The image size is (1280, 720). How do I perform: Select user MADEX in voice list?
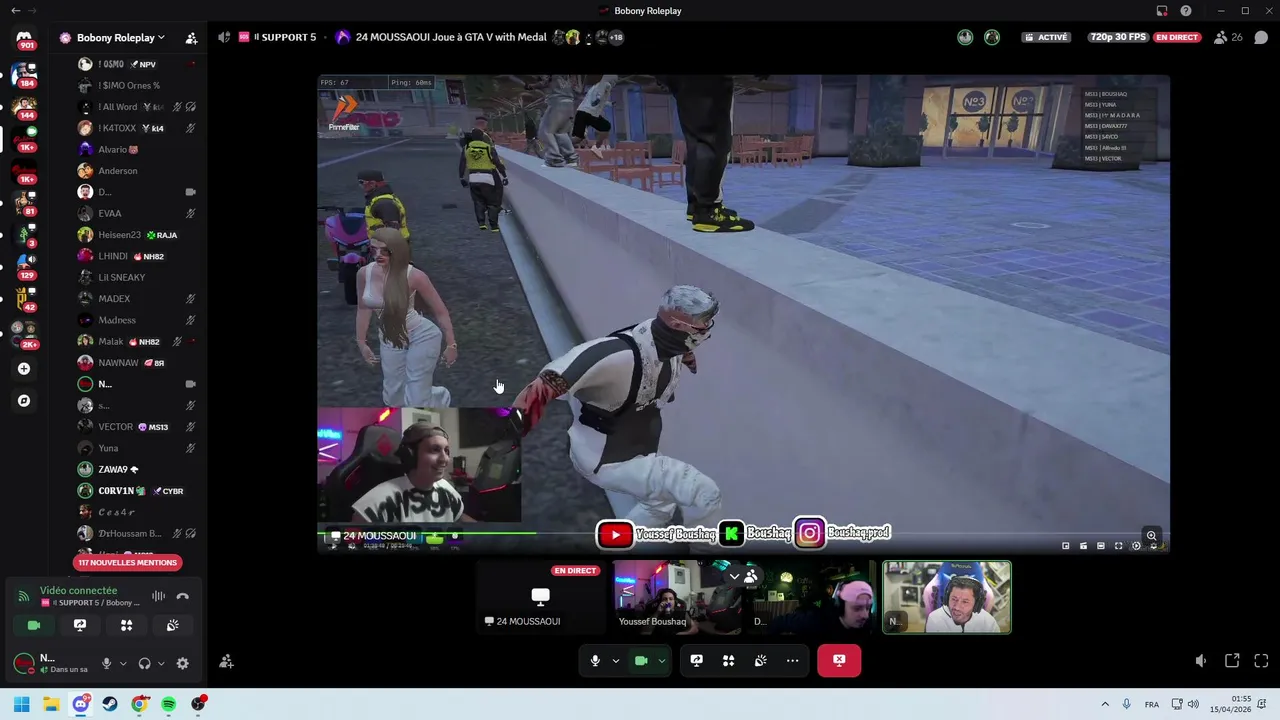138,299
